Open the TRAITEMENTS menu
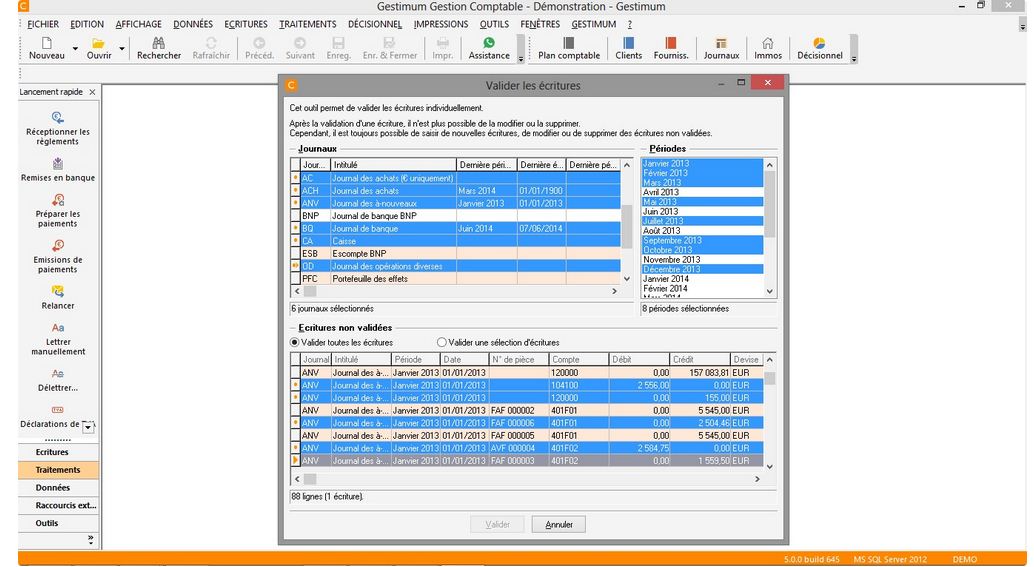The width and height of the screenshot is (1034, 567). click(307, 24)
